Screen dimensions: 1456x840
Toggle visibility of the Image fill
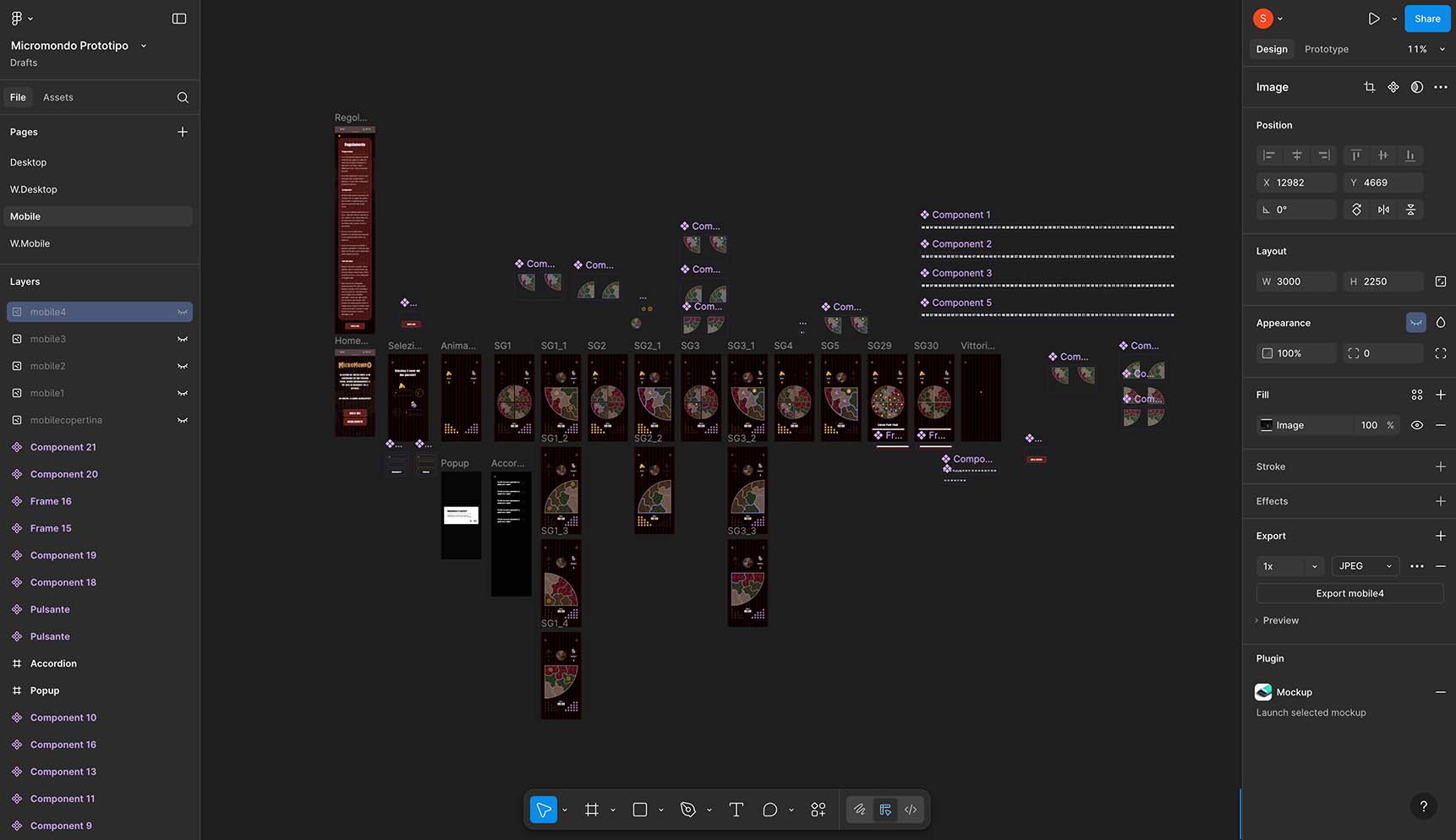pos(1417,425)
